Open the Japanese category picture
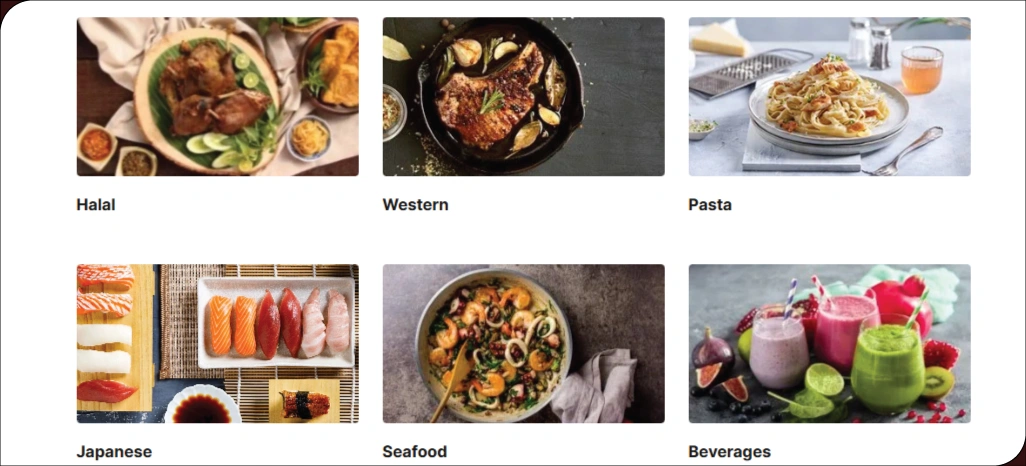The height and width of the screenshot is (466, 1026). pyautogui.click(x=217, y=344)
